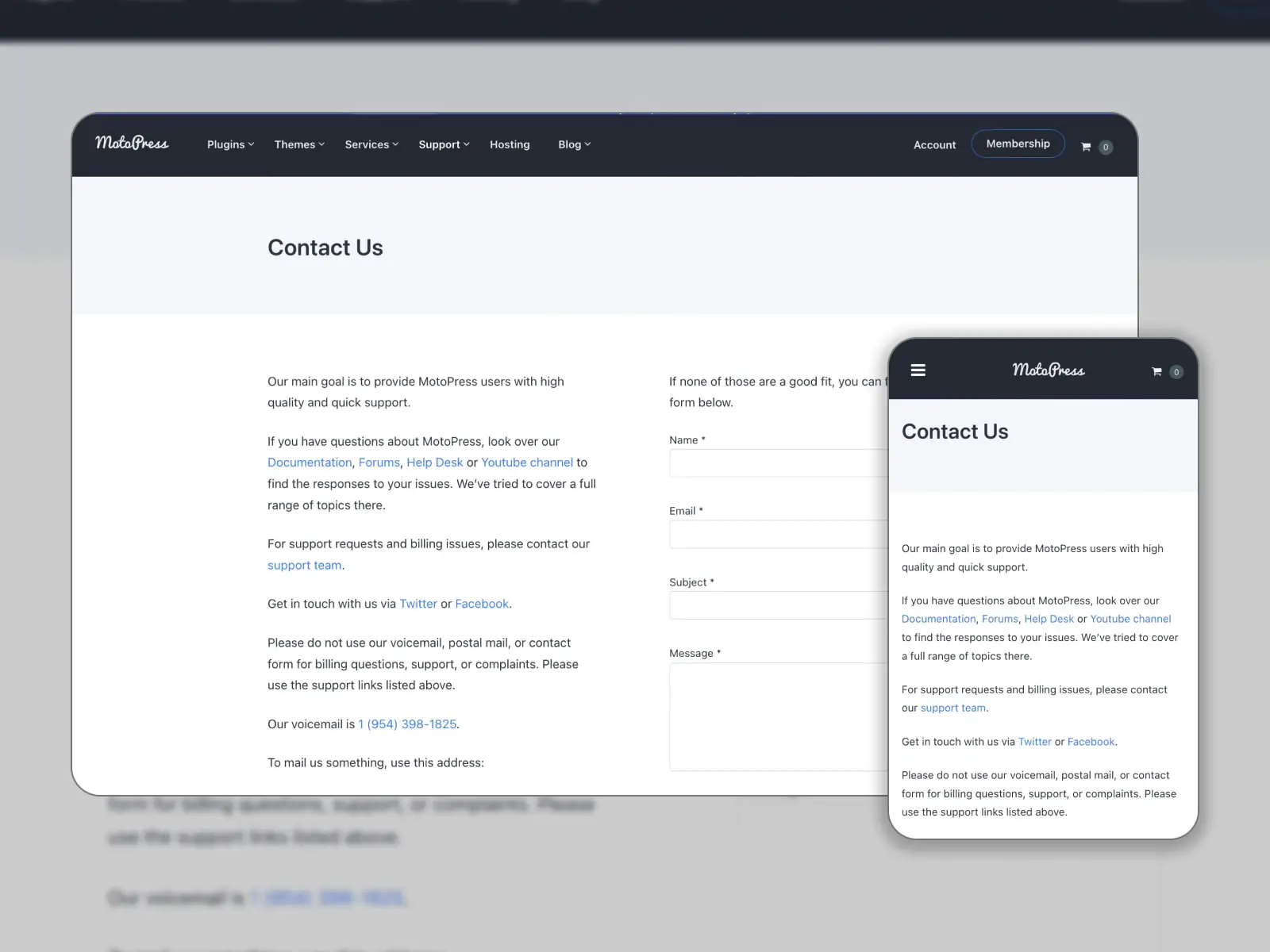The width and height of the screenshot is (1270, 952).
Task: Click support team link in mobile view
Action: coord(953,708)
